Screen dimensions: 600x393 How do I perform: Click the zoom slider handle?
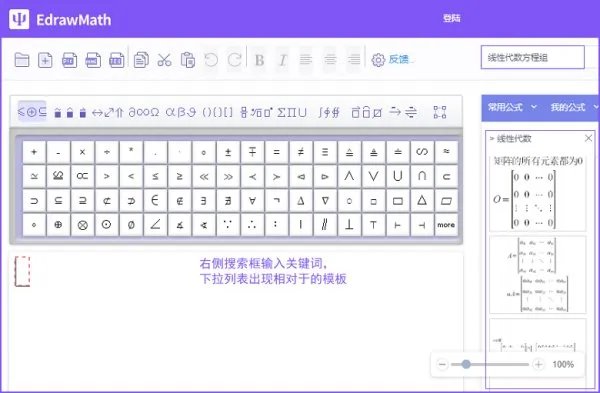(466, 364)
